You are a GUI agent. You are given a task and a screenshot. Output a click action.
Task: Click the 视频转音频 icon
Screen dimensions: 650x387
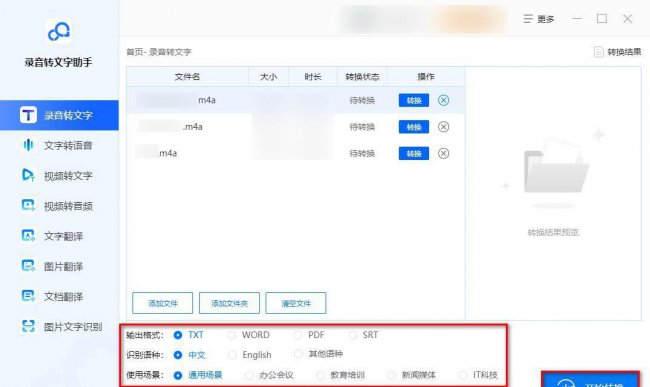pyautogui.click(x=28, y=206)
